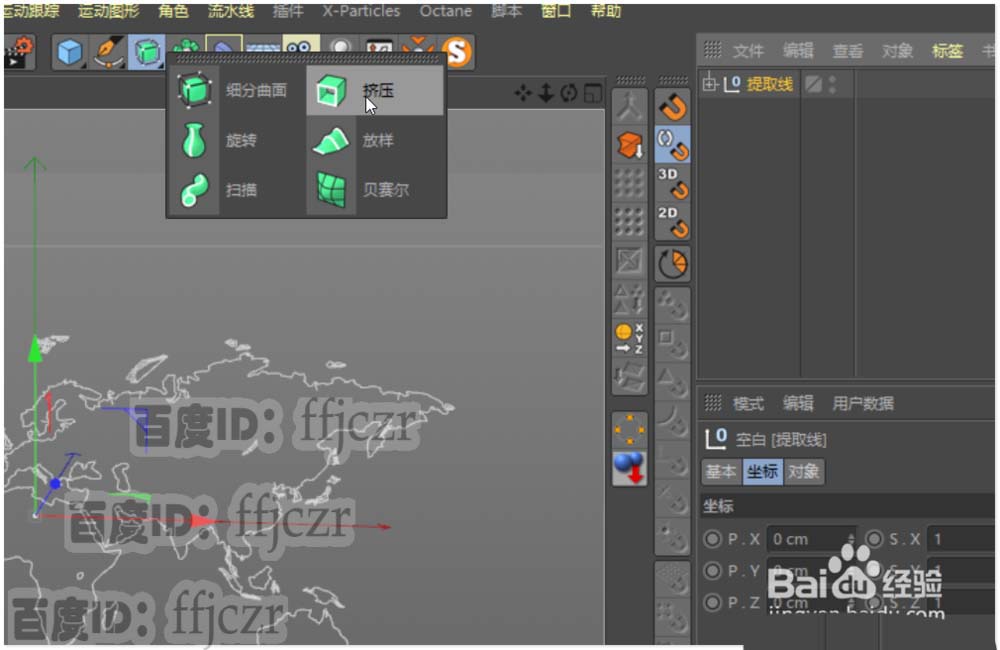Choose the 细分曲面 subdivision surface generator
This screenshot has width=1000, height=650.
coord(236,91)
